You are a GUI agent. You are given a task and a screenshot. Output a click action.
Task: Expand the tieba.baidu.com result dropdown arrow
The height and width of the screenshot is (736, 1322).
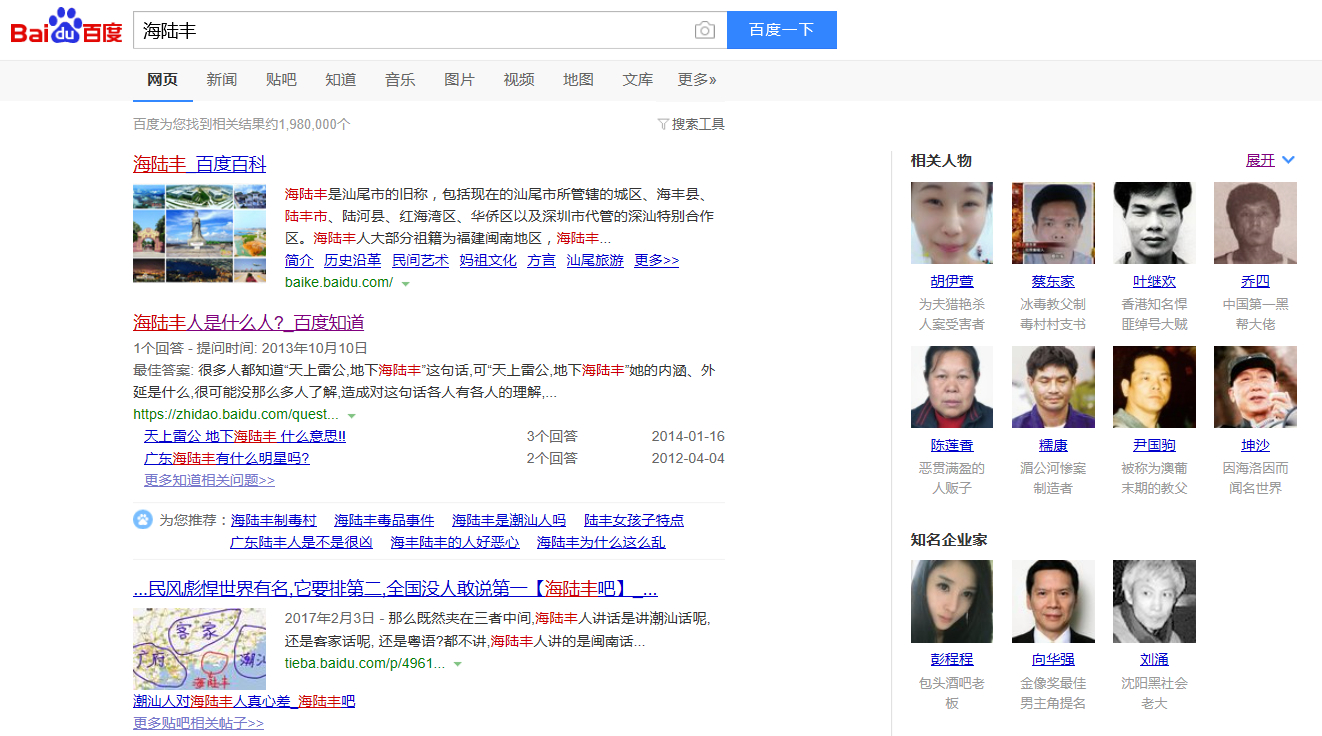click(x=457, y=664)
